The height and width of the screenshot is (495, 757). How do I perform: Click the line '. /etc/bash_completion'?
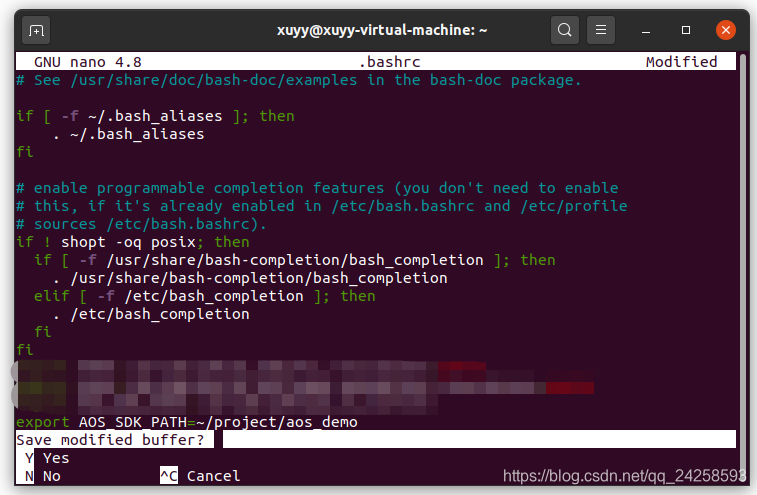click(151, 314)
